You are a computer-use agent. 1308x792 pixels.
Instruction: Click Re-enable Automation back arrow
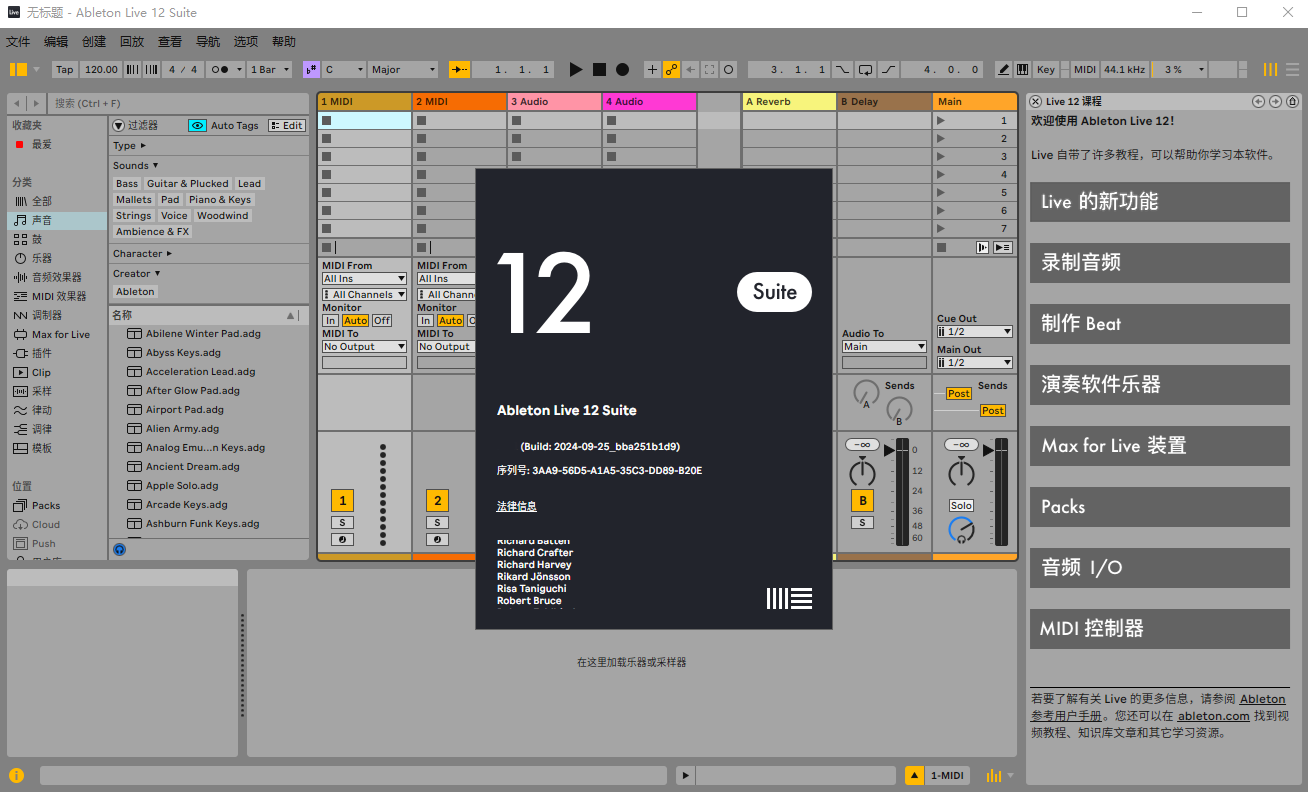point(690,70)
